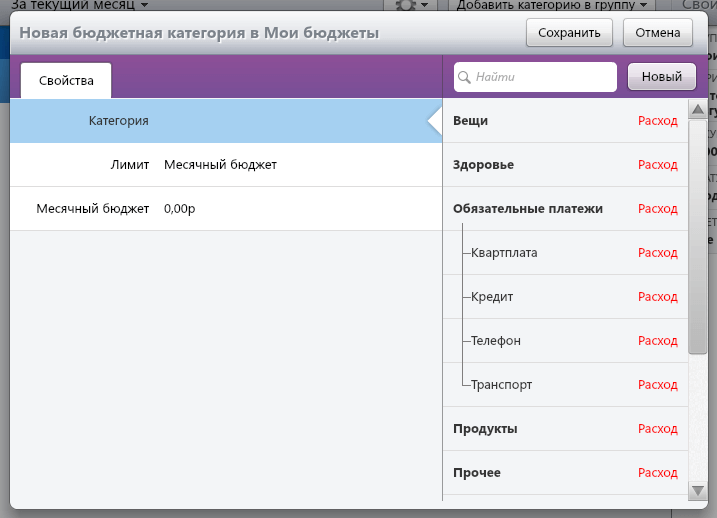This screenshot has width=717, height=518.
Task: Edit the Месячный бюджет amount 0,00р
Action: click(x=180, y=208)
